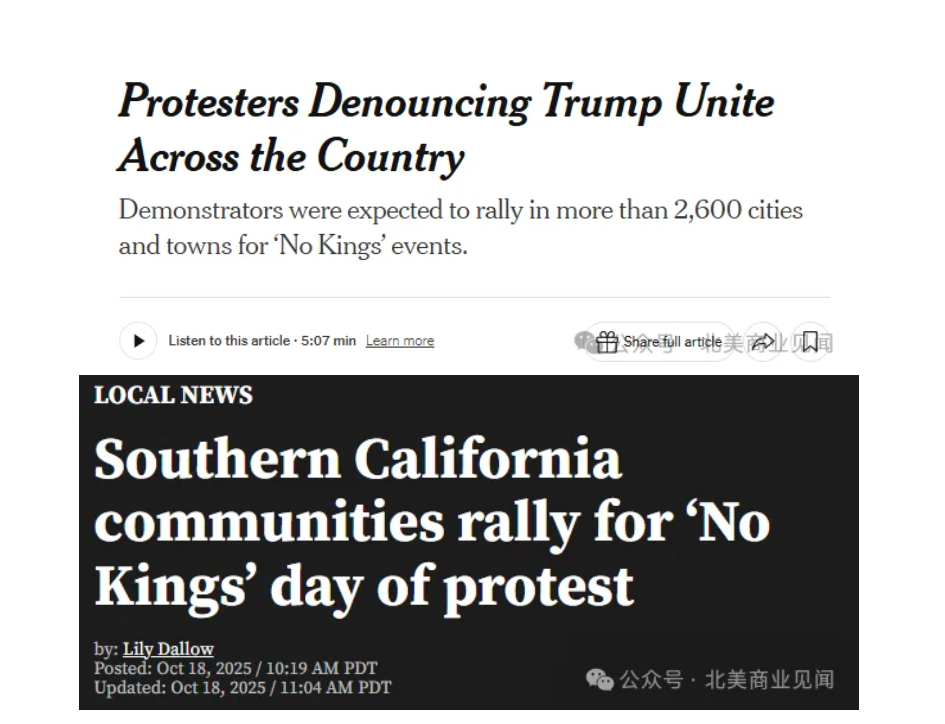Screen dimensions: 945x724
Task: Click the Updated Oct 18 11:04 AM timestamp
Action: pyautogui.click(x=242, y=688)
